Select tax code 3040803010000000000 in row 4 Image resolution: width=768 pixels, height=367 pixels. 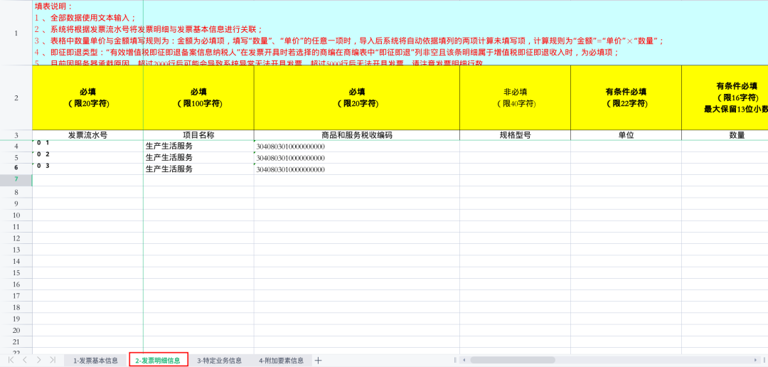point(357,146)
